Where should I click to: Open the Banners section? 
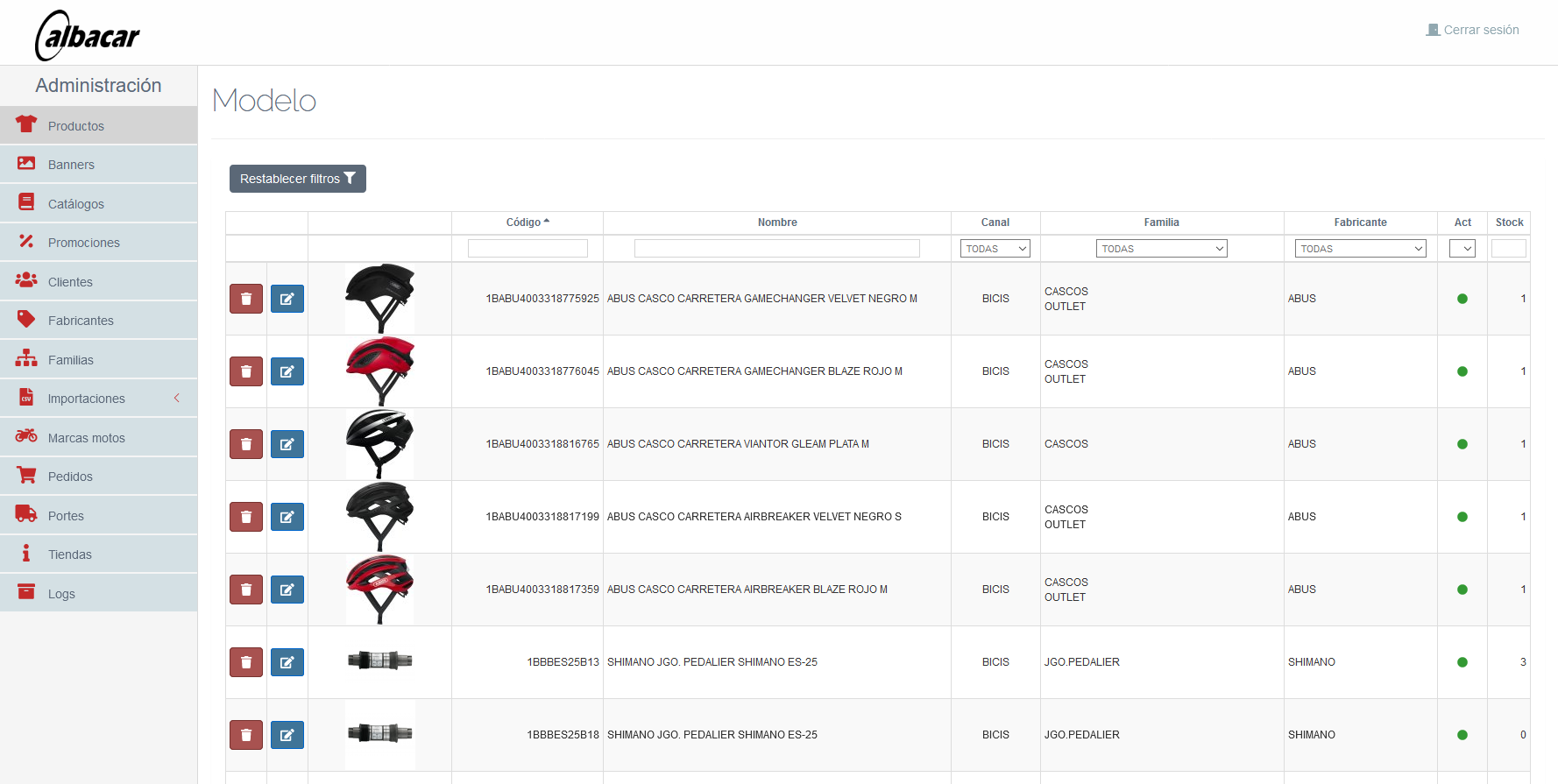98,165
